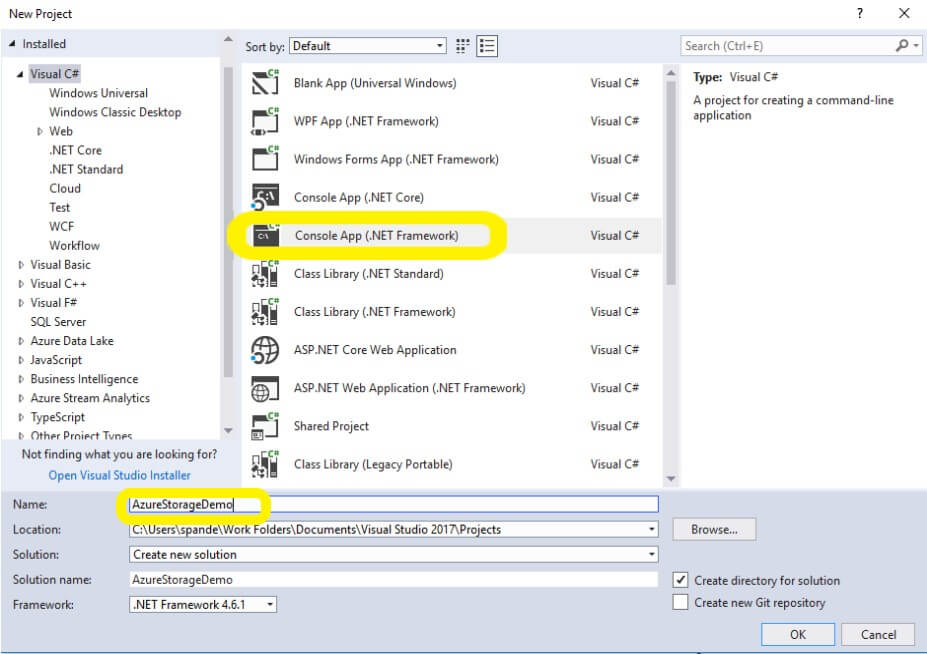Expand the TypeScript node
This screenshot has height=654, width=927.
[x=21, y=417]
